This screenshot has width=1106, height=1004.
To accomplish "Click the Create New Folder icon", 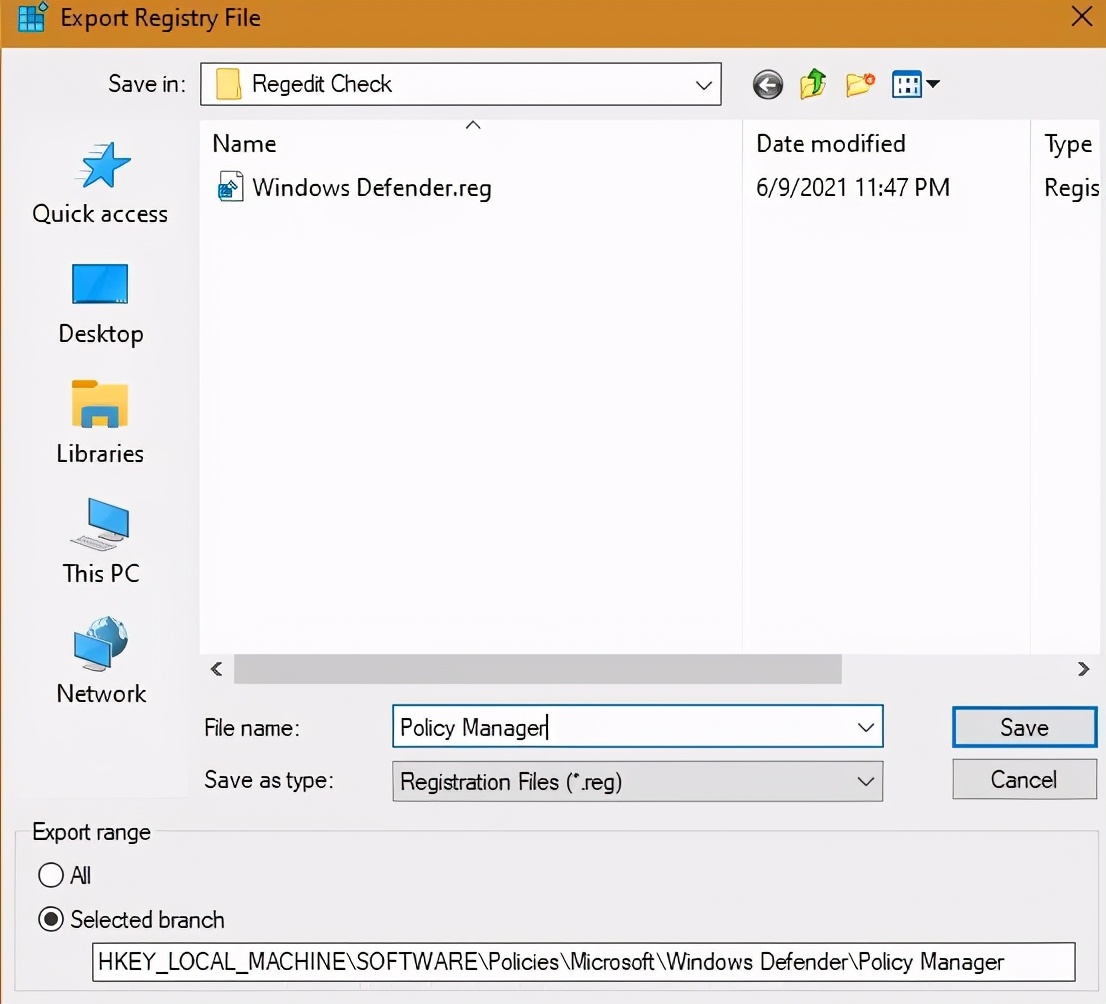I will point(860,84).
